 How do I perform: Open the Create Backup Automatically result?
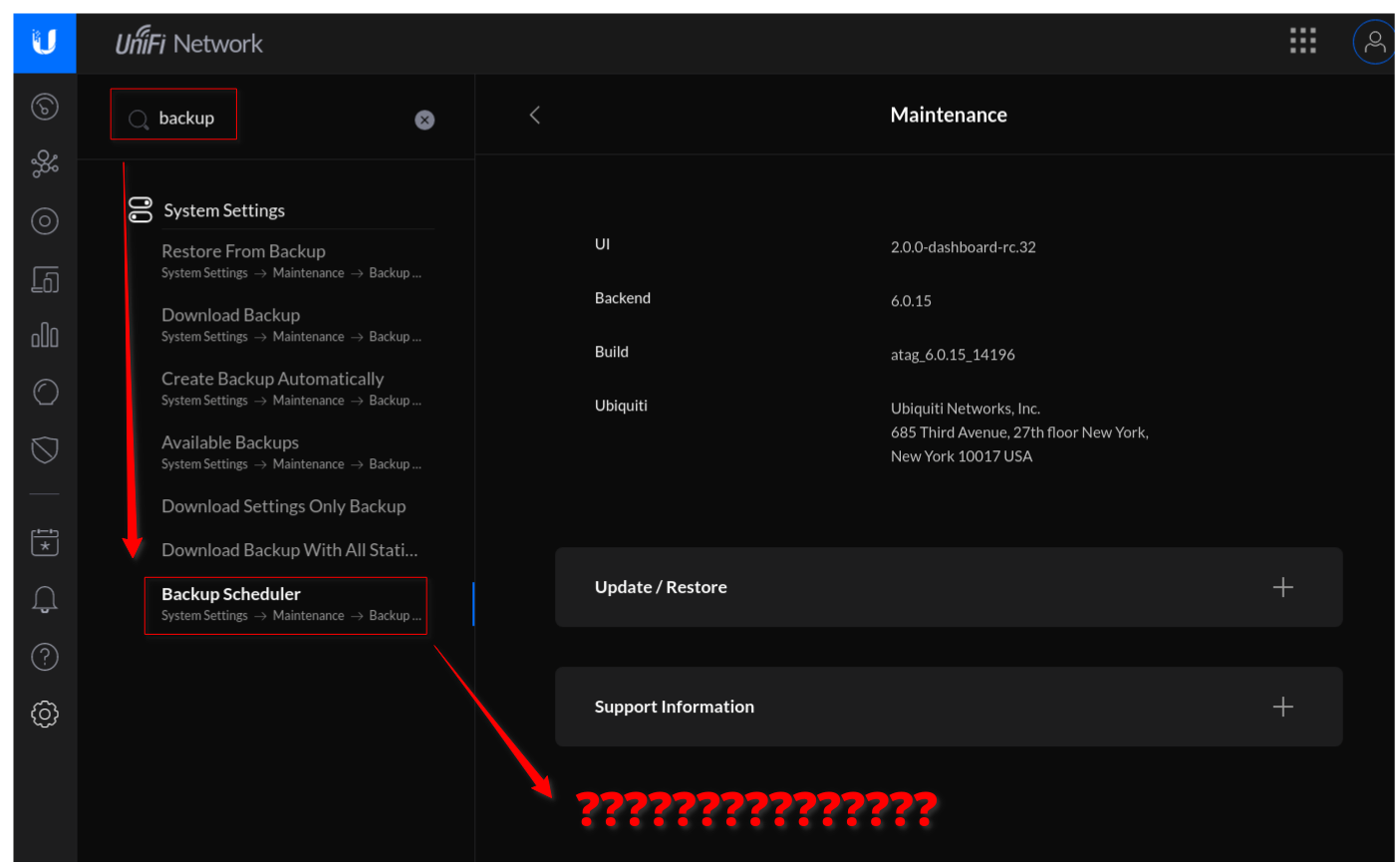tap(272, 380)
